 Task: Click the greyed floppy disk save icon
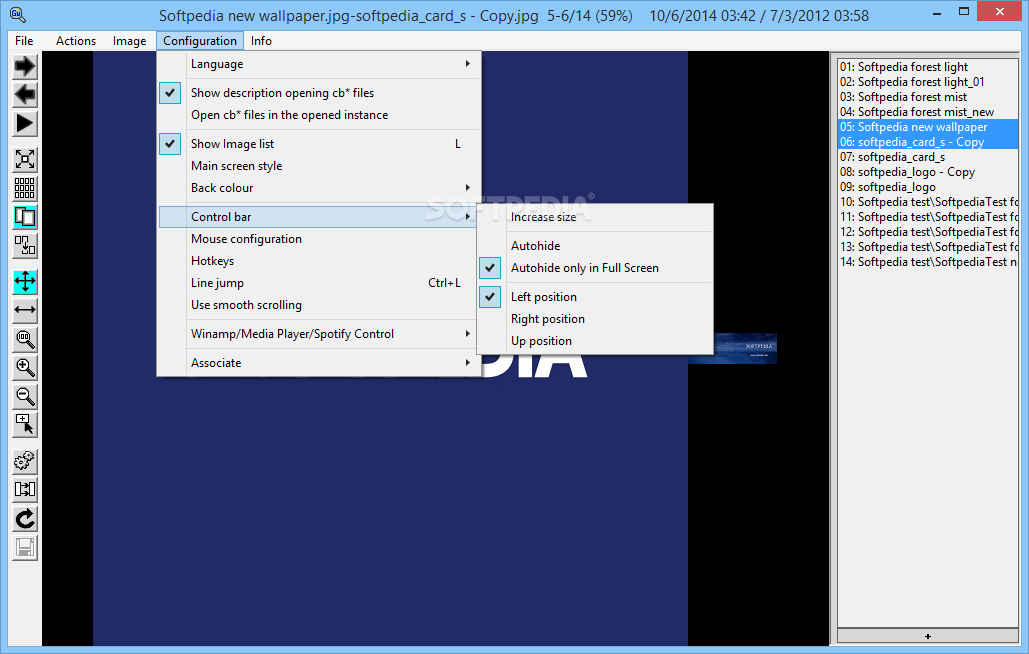tap(25, 548)
